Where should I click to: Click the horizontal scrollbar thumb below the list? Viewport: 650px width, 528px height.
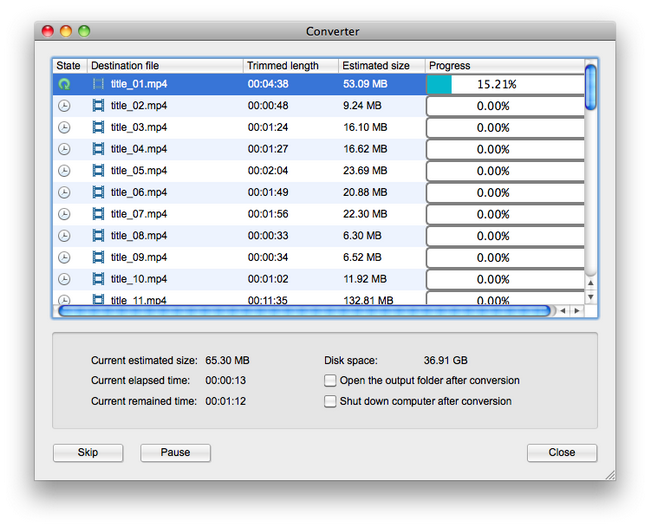pyautogui.click(x=305, y=310)
